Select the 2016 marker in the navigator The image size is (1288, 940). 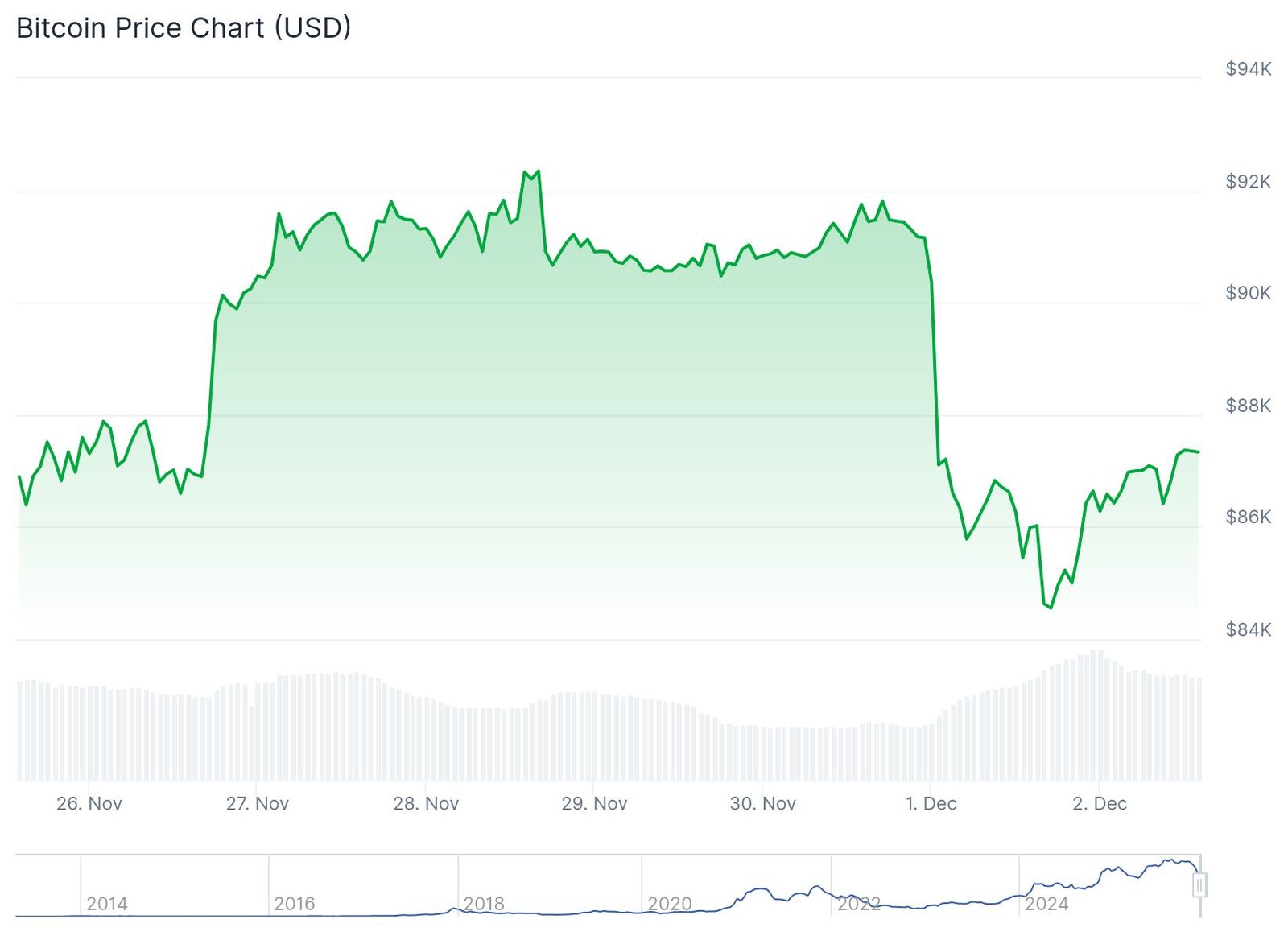[x=295, y=904]
